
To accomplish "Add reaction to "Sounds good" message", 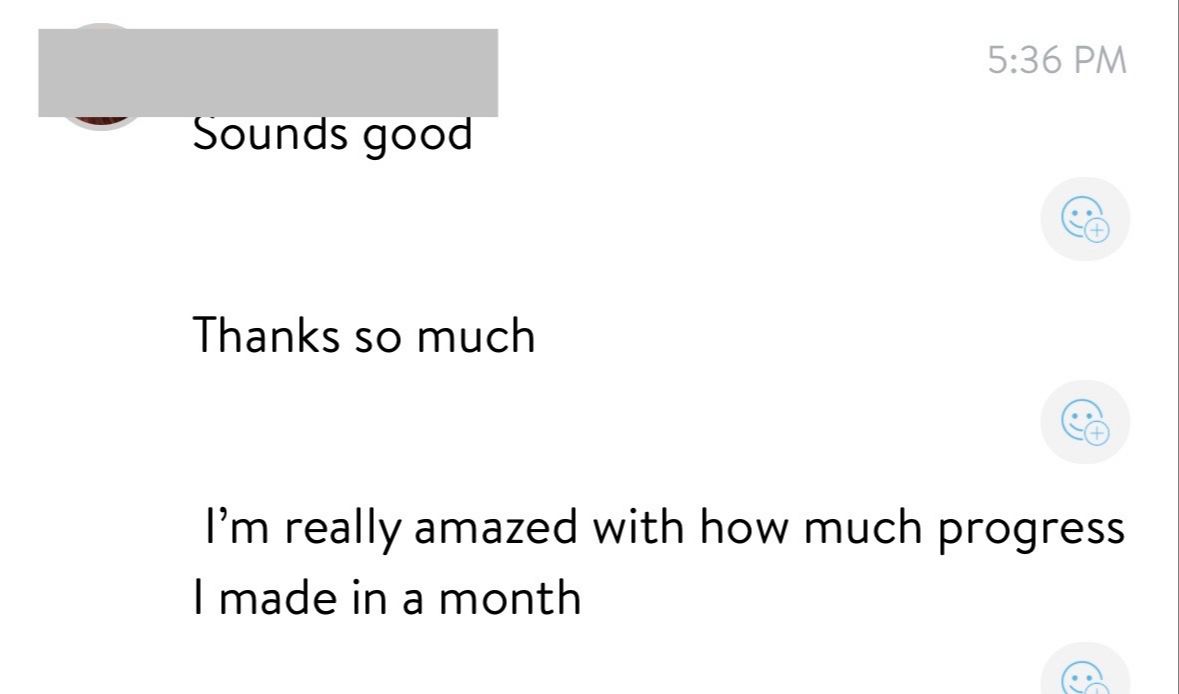I will point(1085,219).
